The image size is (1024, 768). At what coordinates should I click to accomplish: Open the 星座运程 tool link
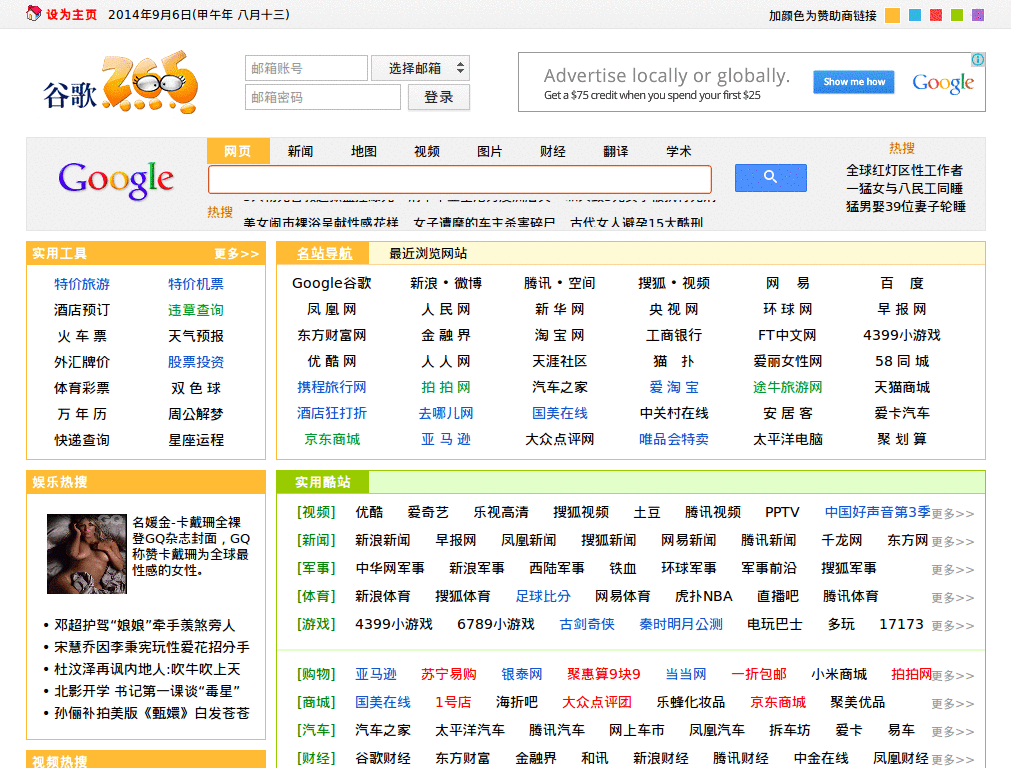pos(196,440)
